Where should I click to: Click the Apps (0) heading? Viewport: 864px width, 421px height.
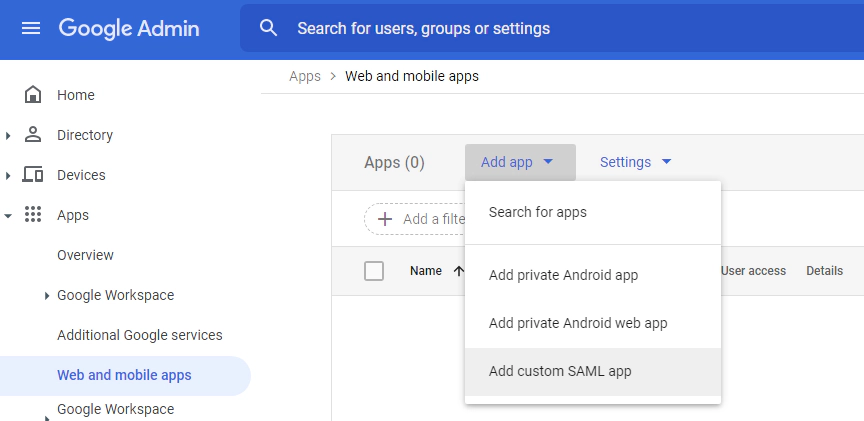coord(395,163)
